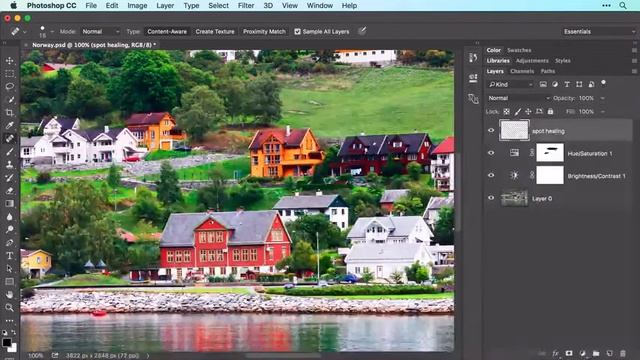Open the Image menu

(137, 6)
